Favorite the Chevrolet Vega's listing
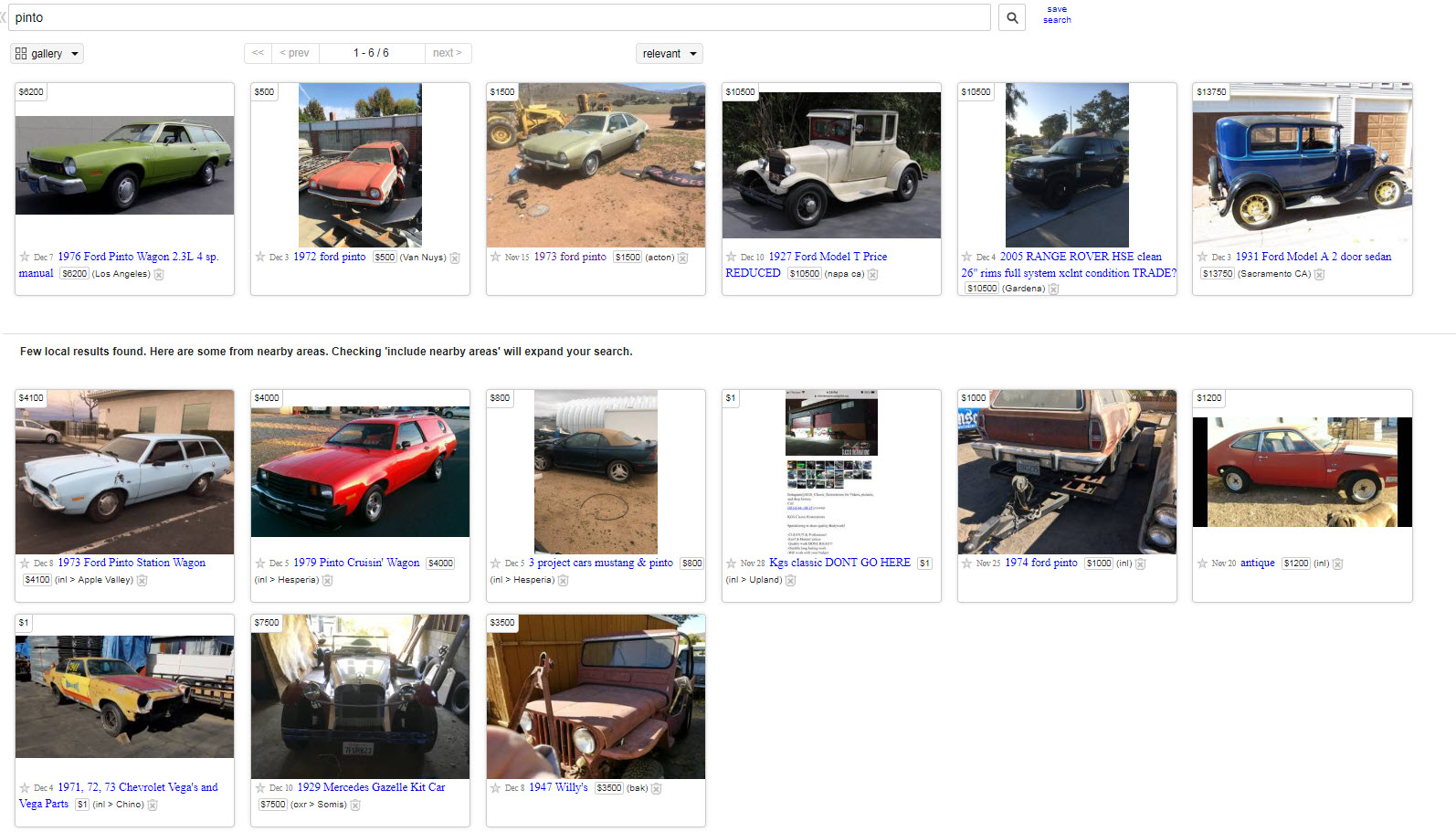Screen dimensions: 1456x832 pyautogui.click(x=25, y=787)
